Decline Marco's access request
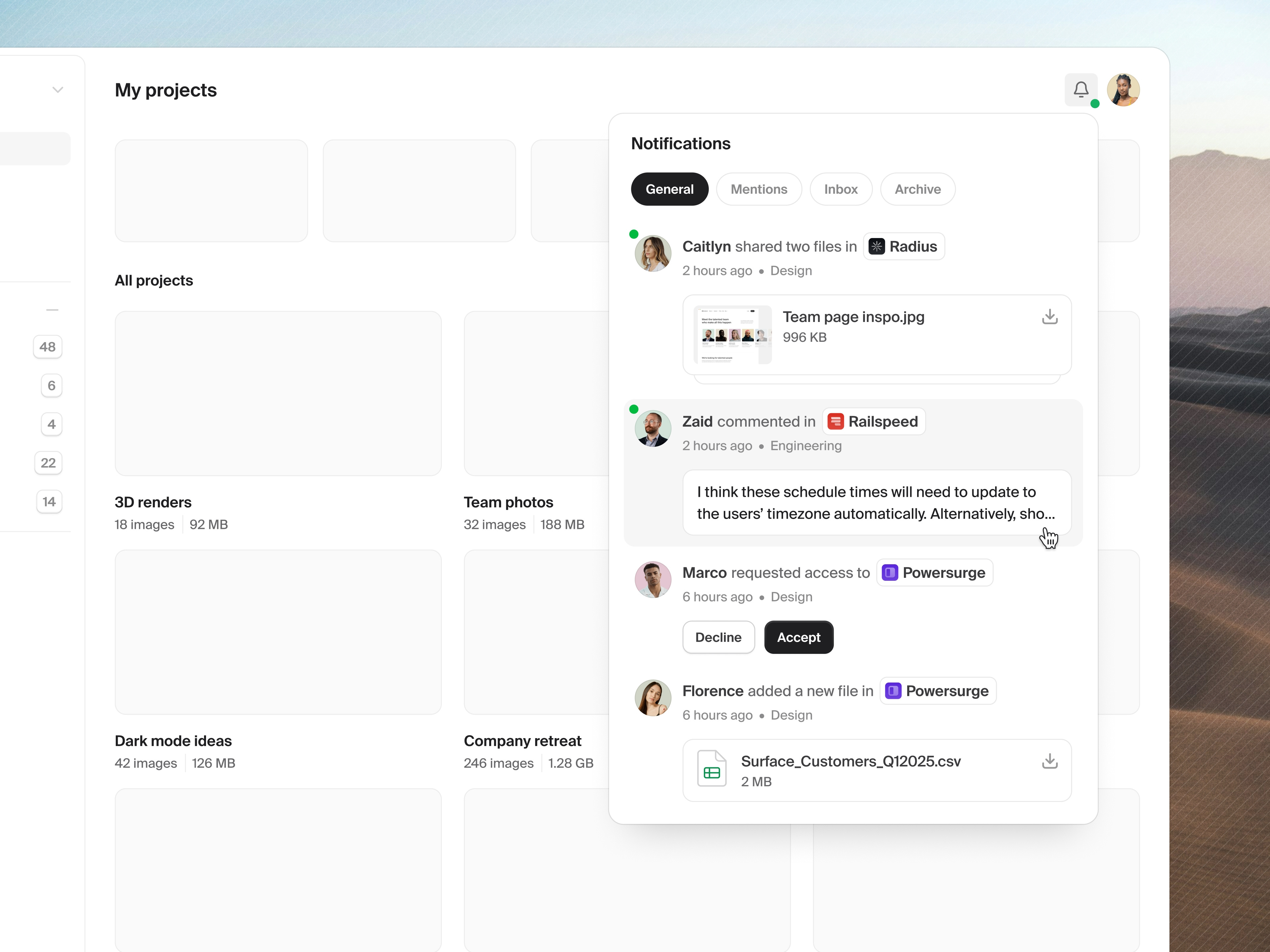 coord(718,637)
